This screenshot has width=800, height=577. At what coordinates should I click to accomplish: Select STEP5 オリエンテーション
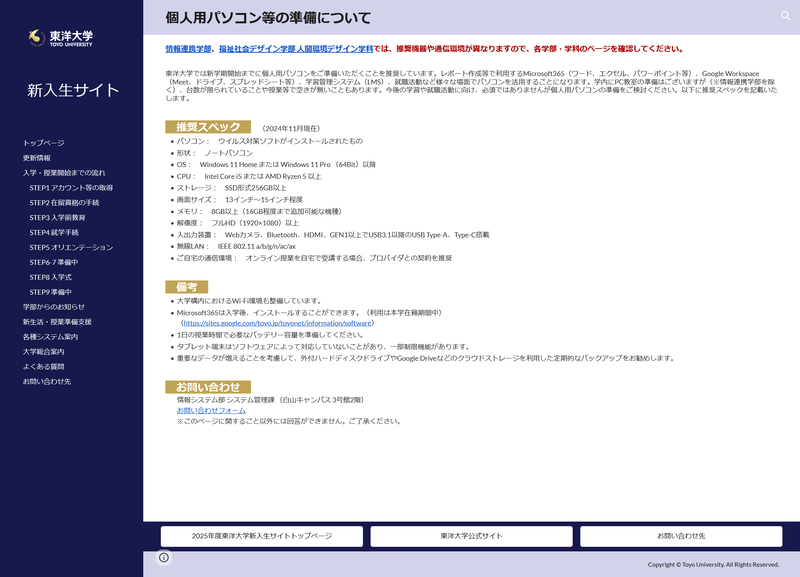point(70,247)
